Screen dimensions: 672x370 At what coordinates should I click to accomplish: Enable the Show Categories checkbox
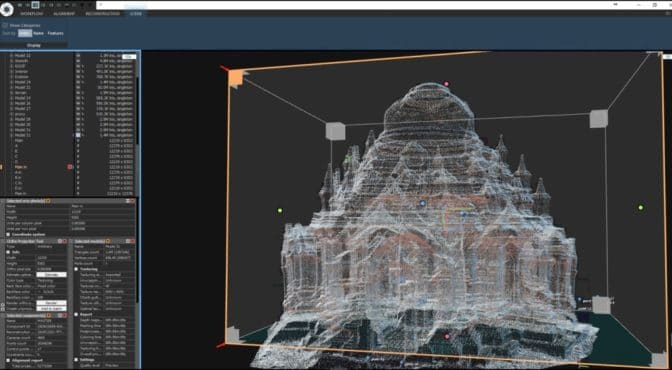tap(5, 25)
